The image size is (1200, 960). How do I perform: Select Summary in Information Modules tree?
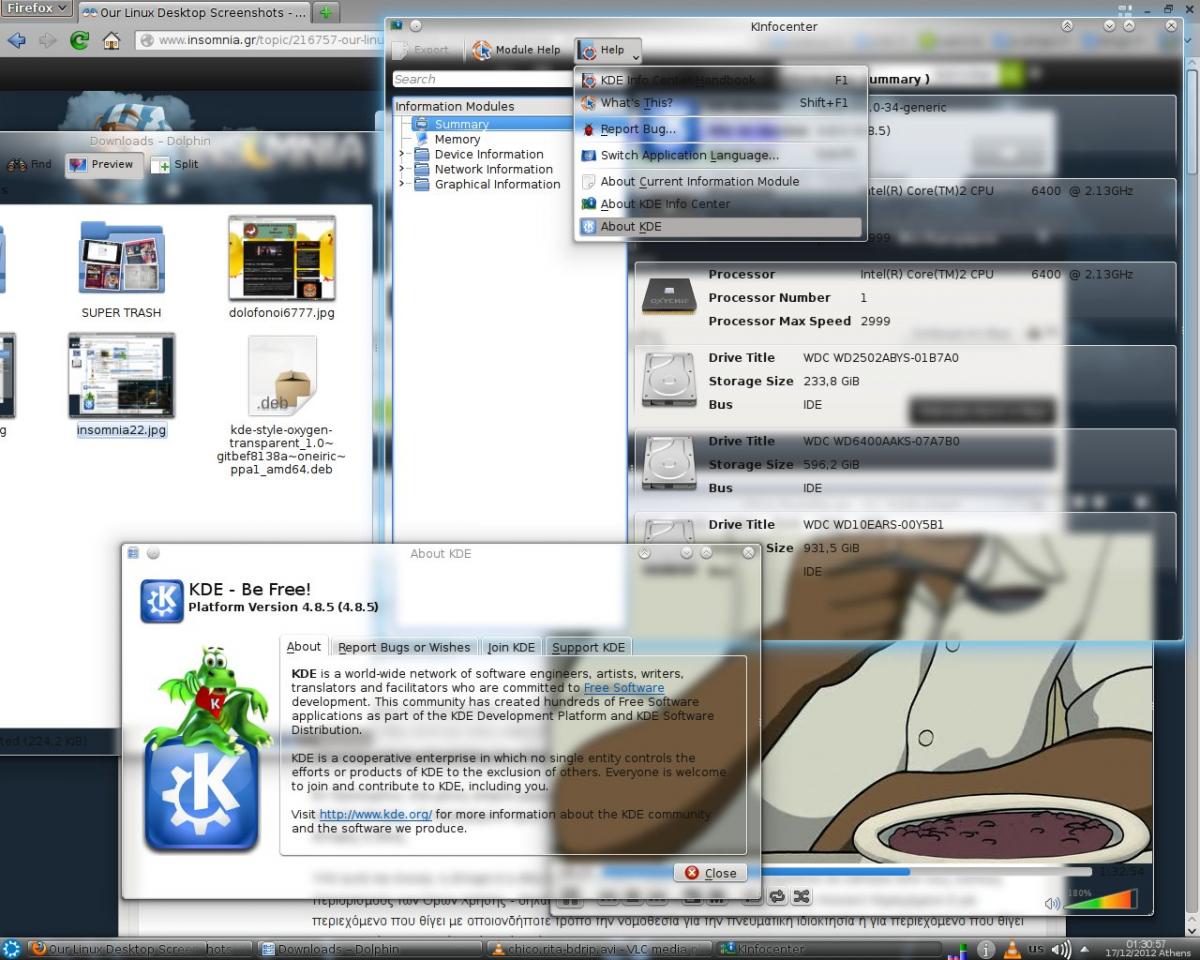pyautogui.click(x=461, y=124)
